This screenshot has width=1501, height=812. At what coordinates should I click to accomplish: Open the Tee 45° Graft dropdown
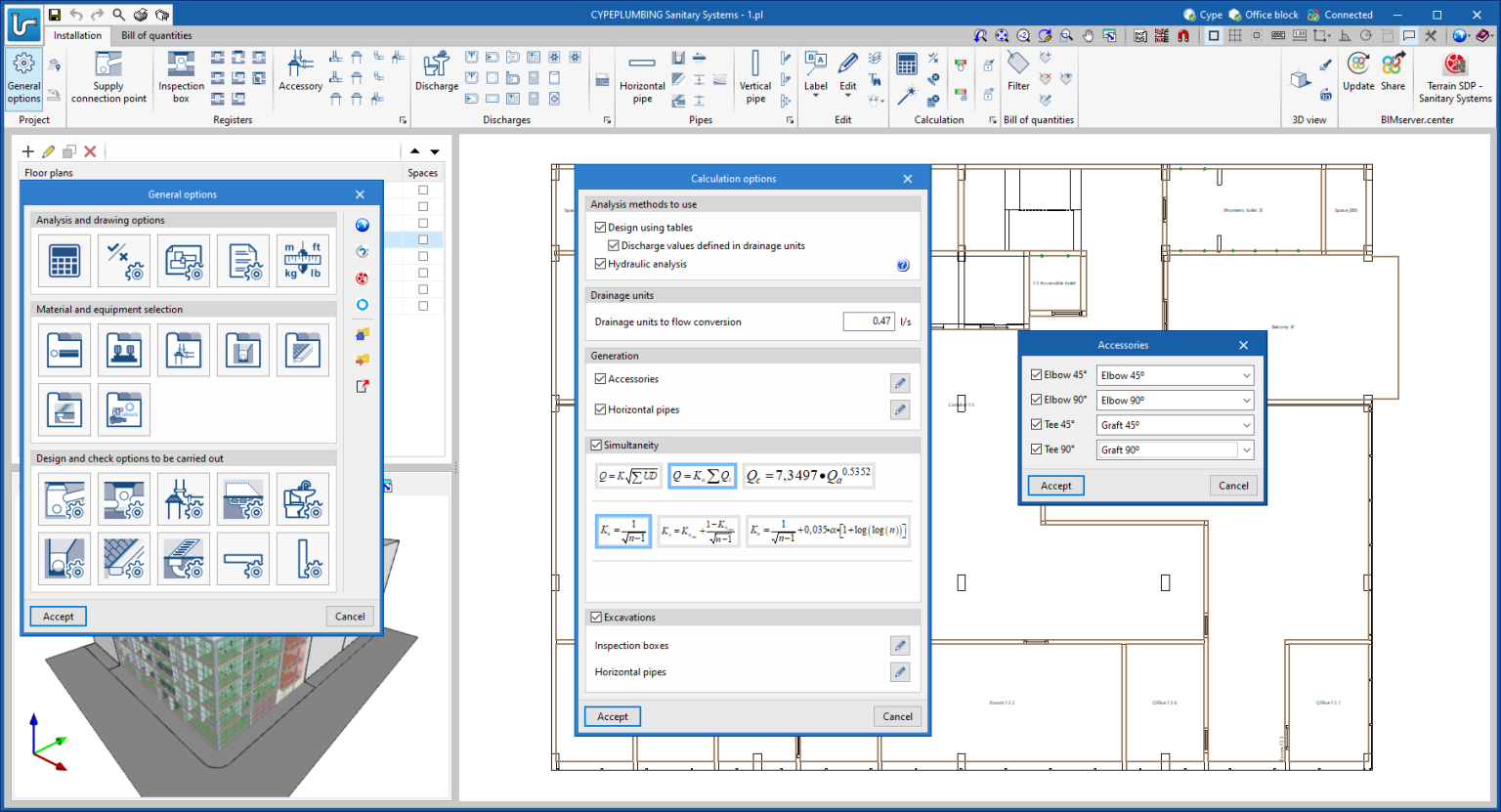[1175, 425]
